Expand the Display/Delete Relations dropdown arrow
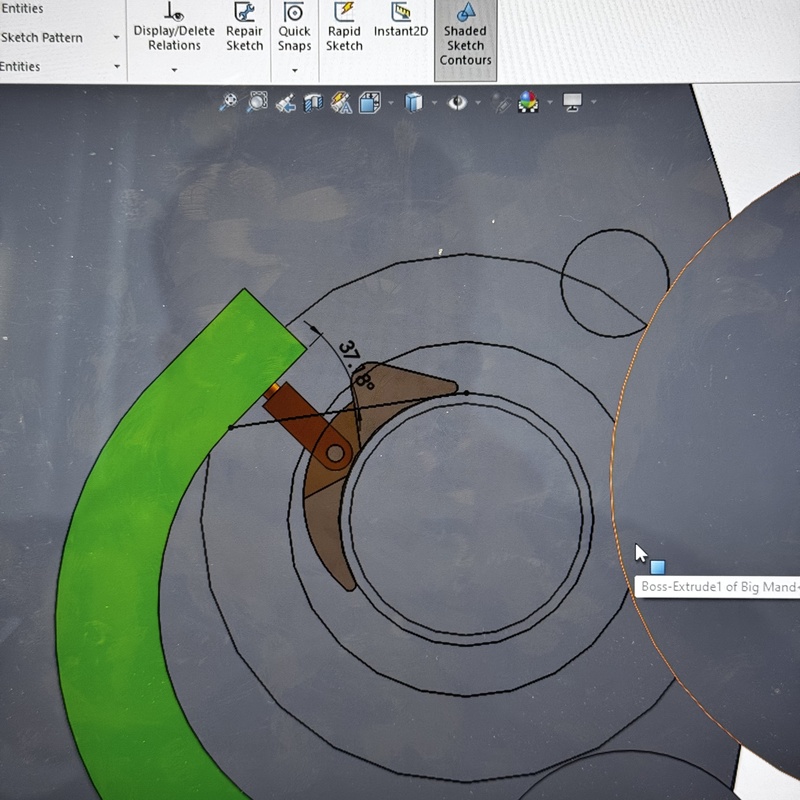This screenshot has height=800, width=800. tap(174, 70)
